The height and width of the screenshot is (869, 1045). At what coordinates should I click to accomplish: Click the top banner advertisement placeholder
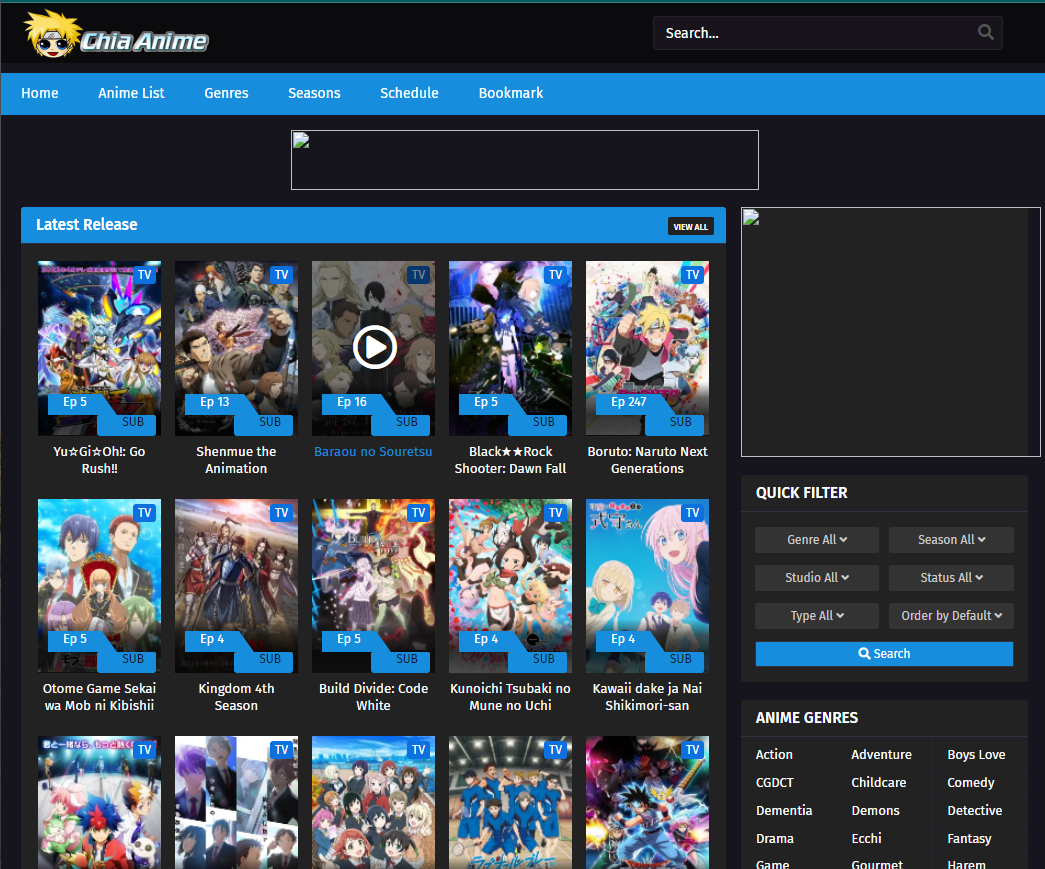click(524, 160)
